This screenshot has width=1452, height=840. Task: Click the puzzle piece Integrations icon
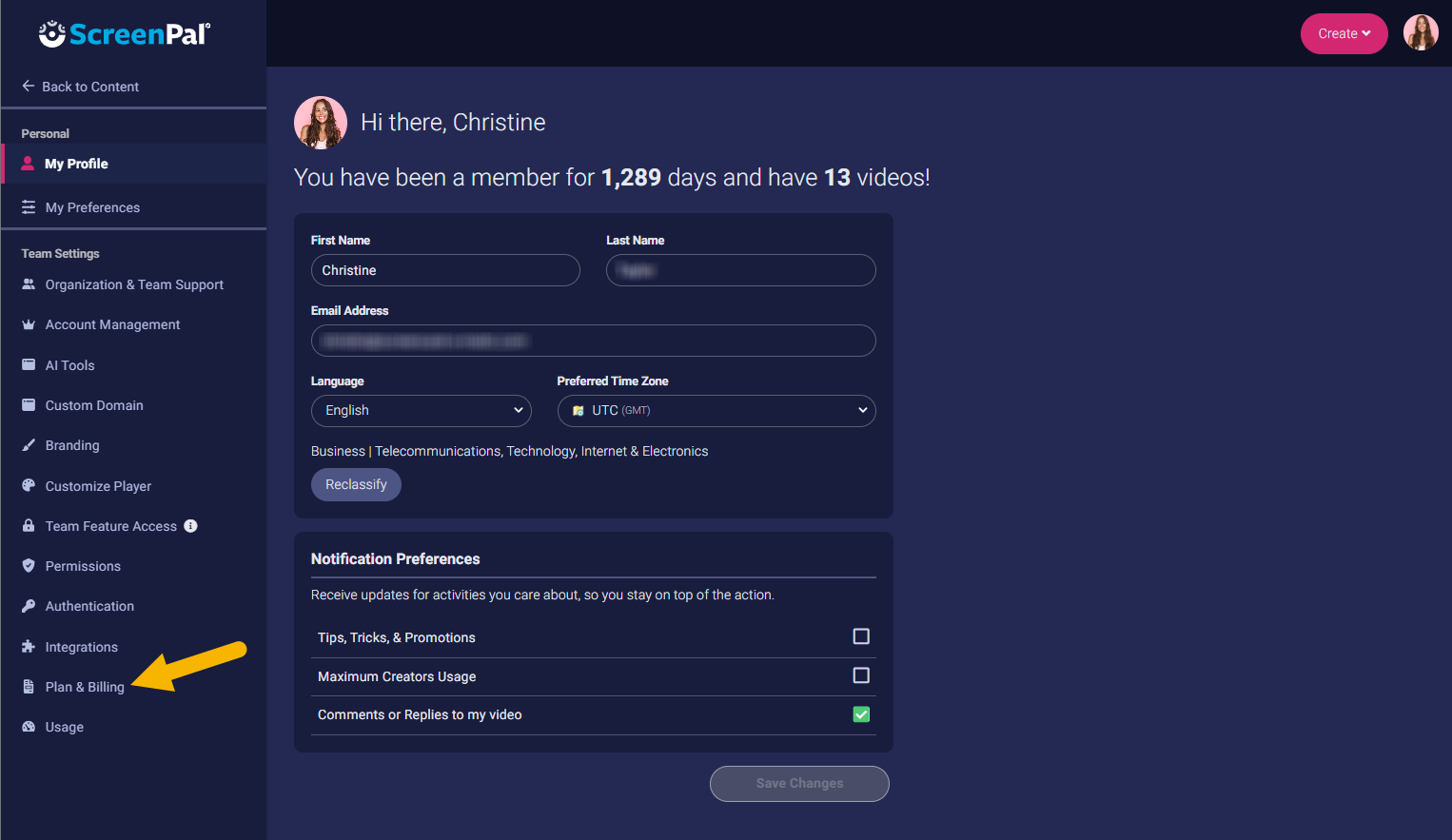coord(29,647)
